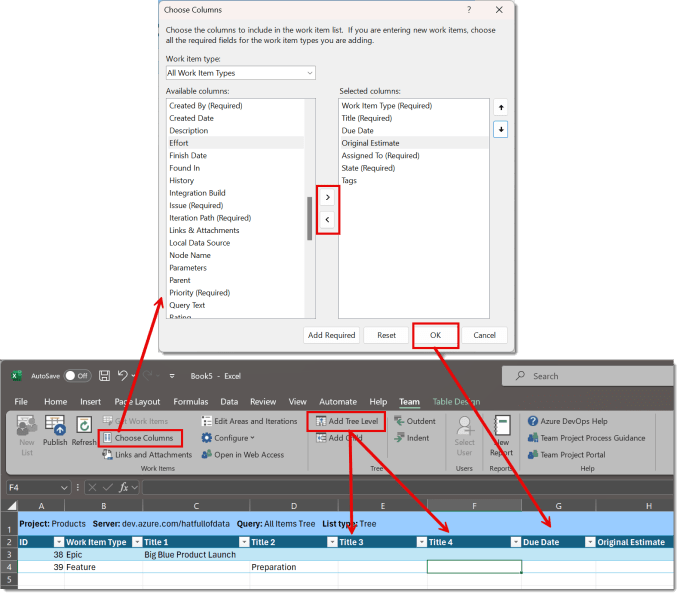Select Effort in Available columns

click(x=236, y=143)
